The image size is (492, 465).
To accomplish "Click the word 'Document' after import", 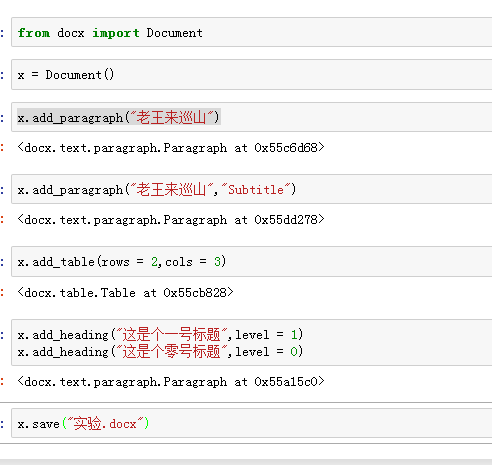I will (x=174, y=33).
